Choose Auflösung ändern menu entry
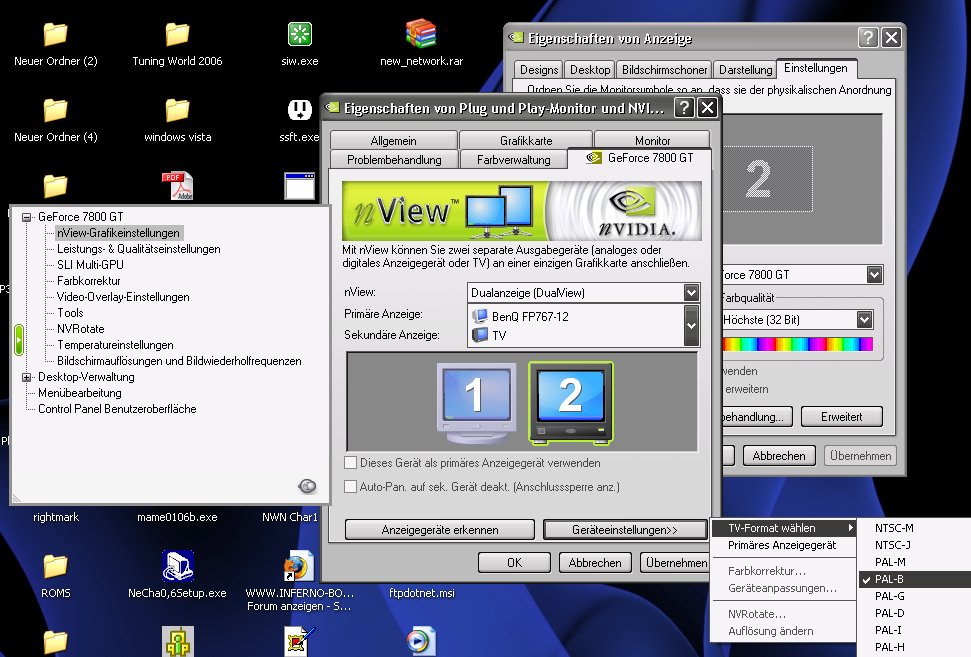 coord(783,631)
